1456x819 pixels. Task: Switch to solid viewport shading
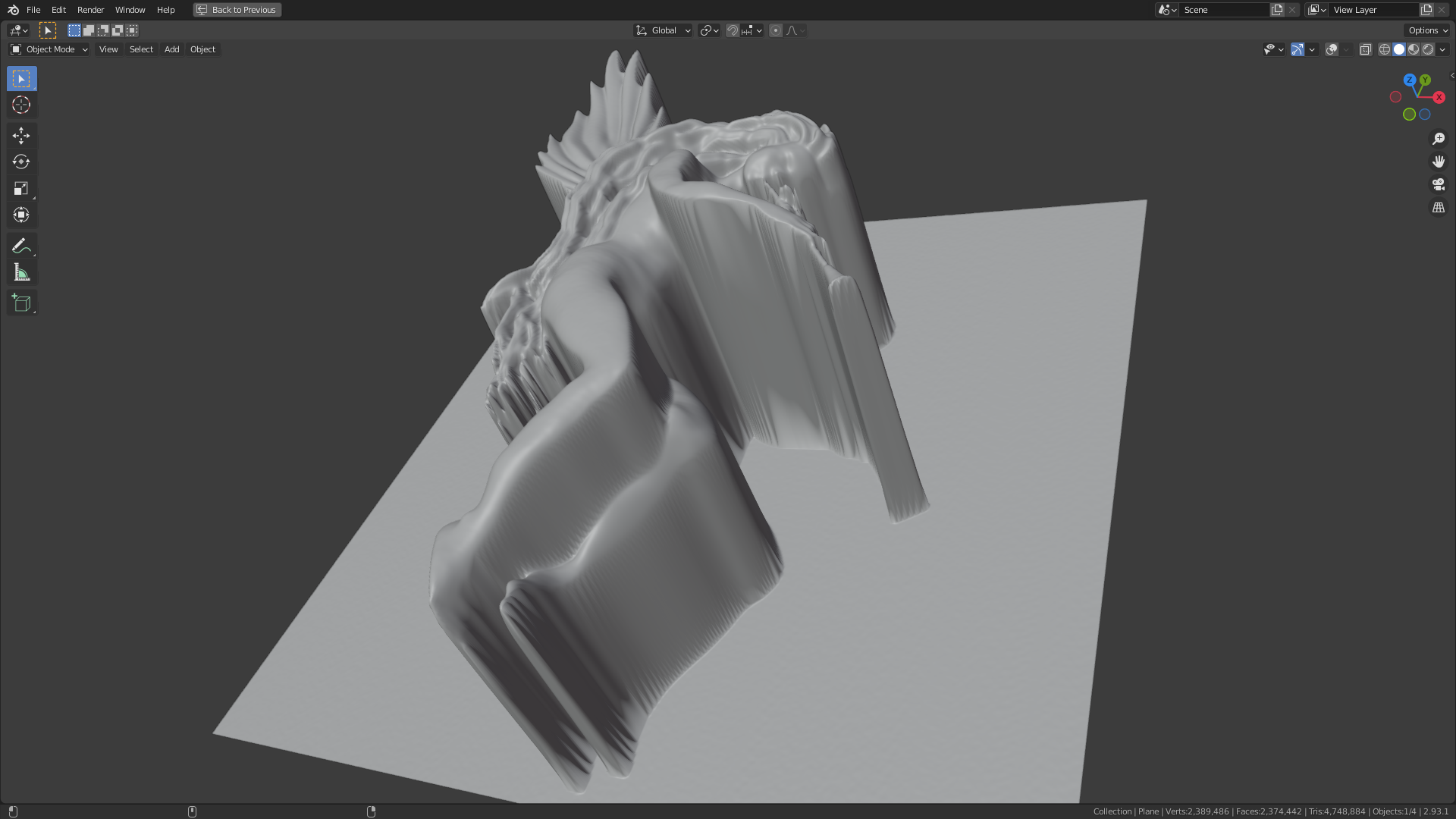(1399, 49)
